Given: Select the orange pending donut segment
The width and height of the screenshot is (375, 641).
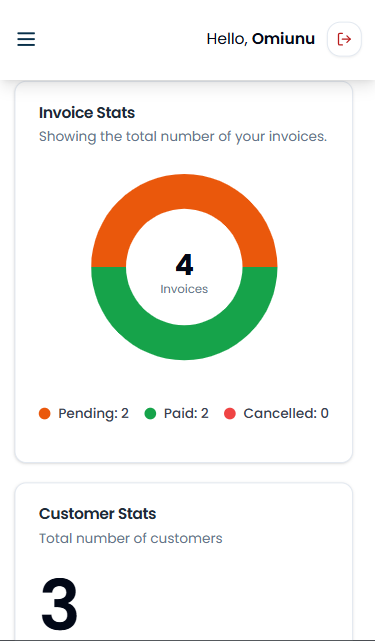Looking at the screenshot, I should [184, 192].
